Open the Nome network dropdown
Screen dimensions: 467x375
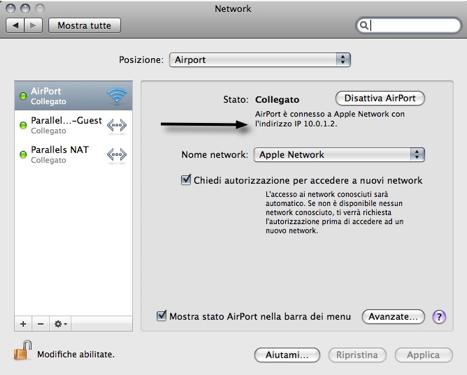point(339,155)
